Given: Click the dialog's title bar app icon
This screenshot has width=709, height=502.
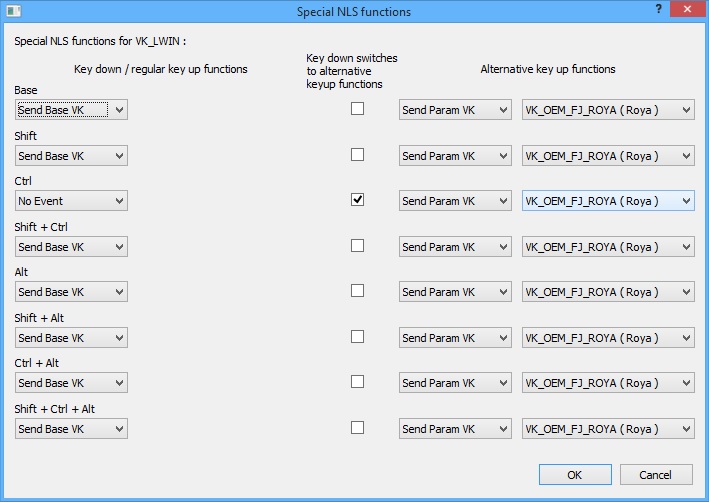Looking at the screenshot, I should (14, 11).
